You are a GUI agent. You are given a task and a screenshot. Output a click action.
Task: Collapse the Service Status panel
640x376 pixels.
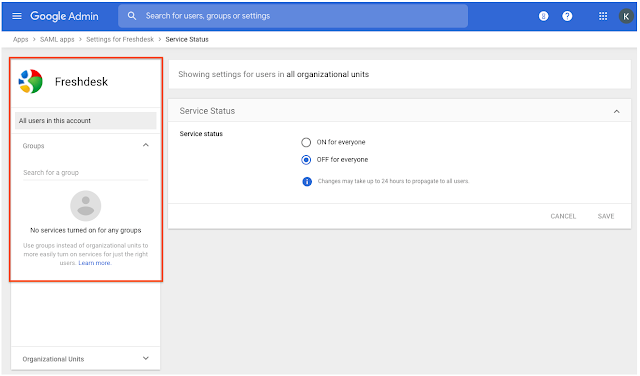point(617,111)
